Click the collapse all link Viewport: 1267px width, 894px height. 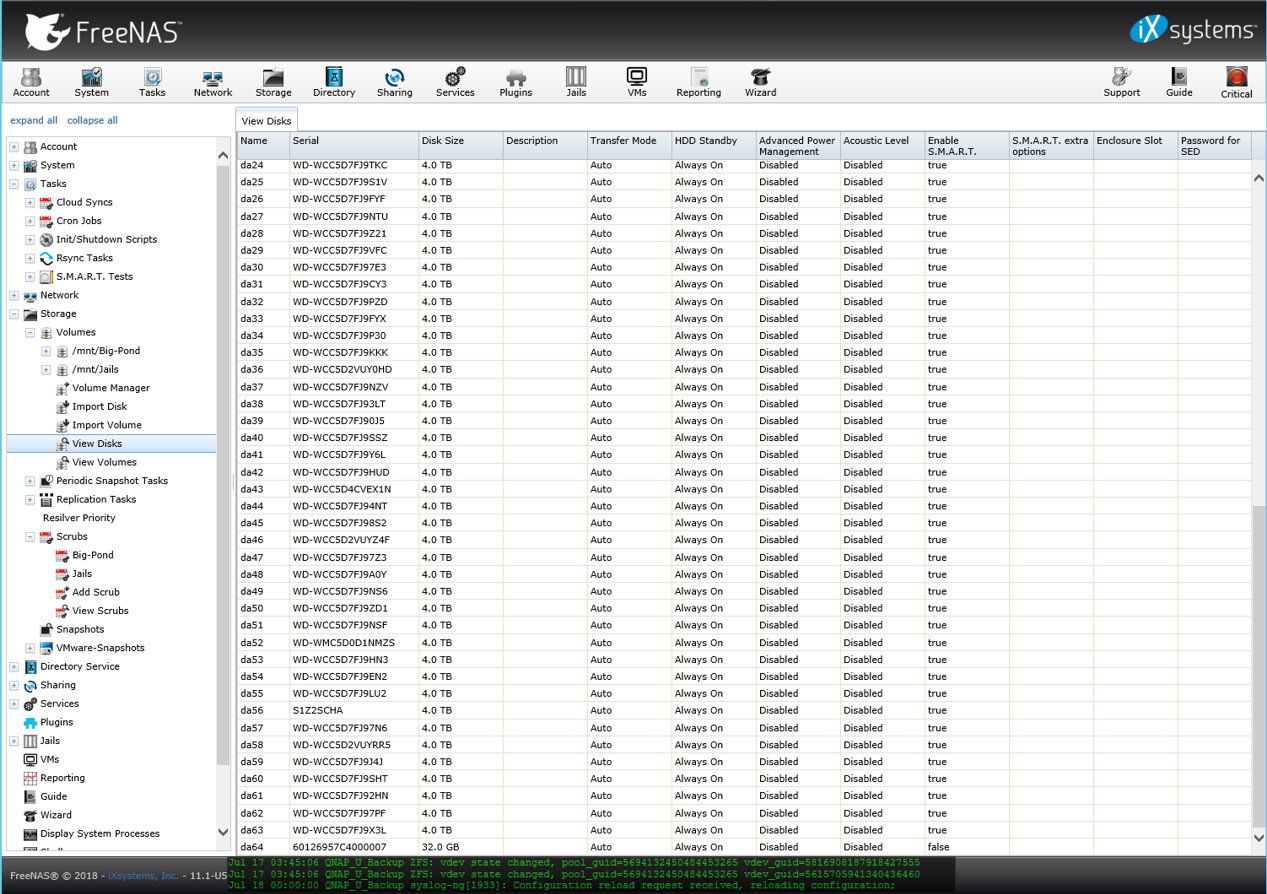pyautogui.click(x=92, y=120)
